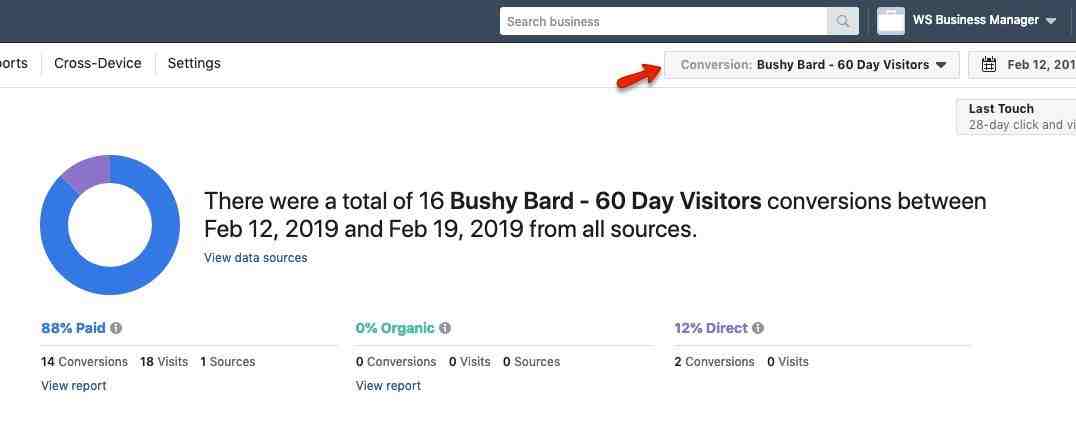1076x425 pixels.
Task: Click the calendar icon by Feb 12
Action: pos(989,65)
